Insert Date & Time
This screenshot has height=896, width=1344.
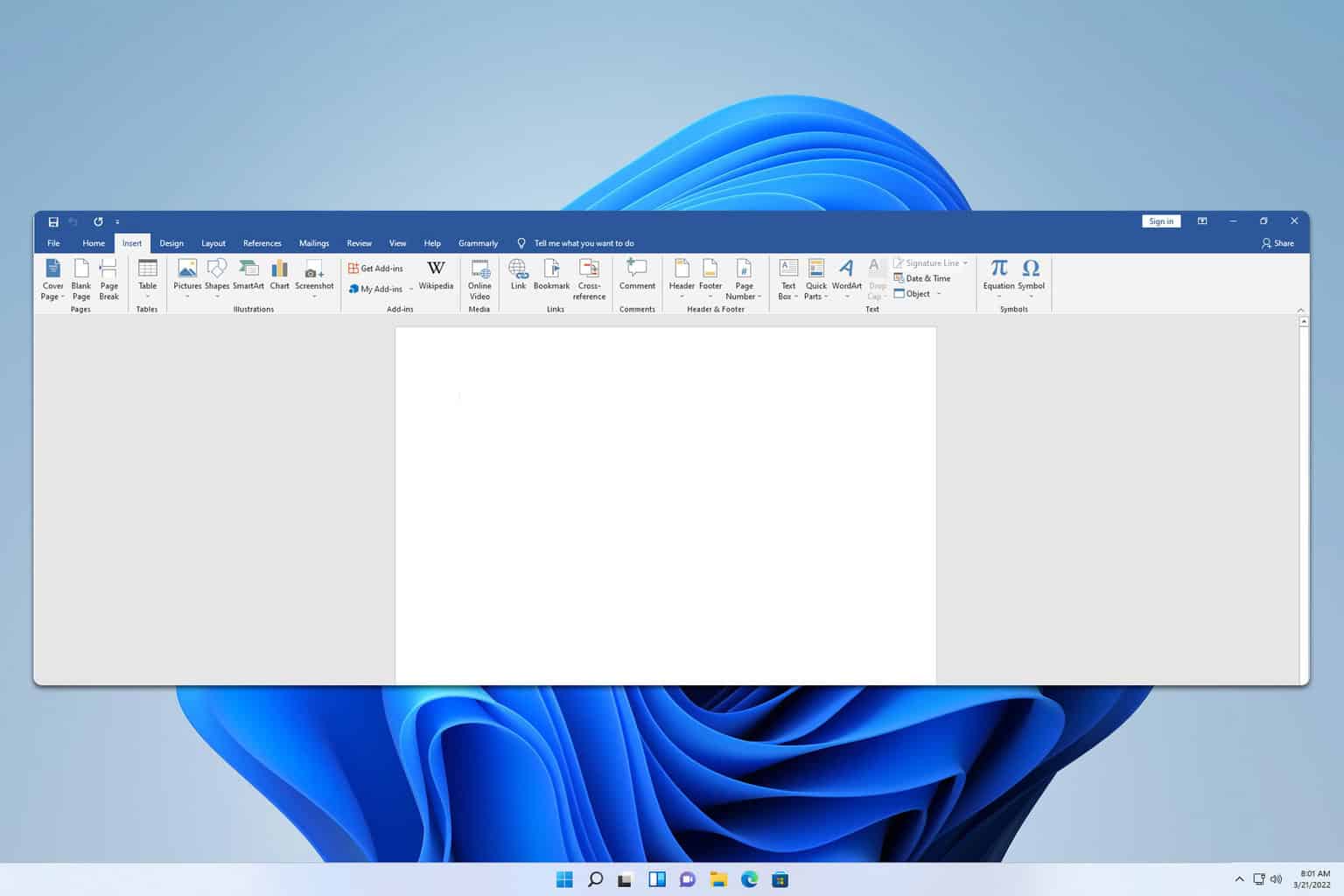click(922, 278)
